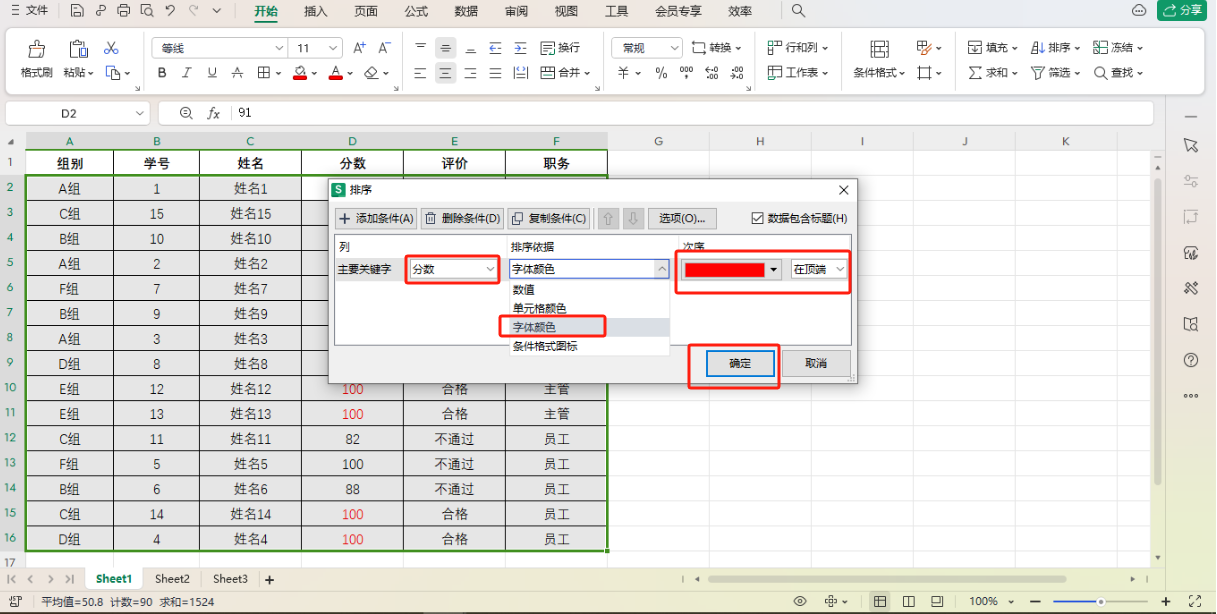Click 删除条件(D) button
The width and height of the screenshot is (1217, 614).
point(462,219)
